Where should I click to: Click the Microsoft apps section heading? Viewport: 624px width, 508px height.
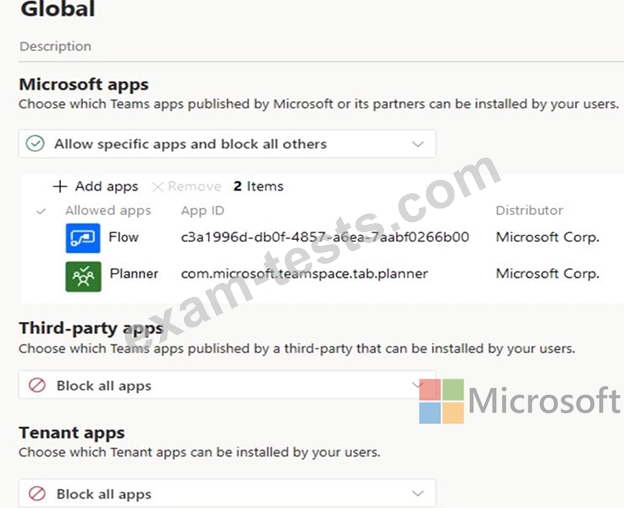[84, 85]
